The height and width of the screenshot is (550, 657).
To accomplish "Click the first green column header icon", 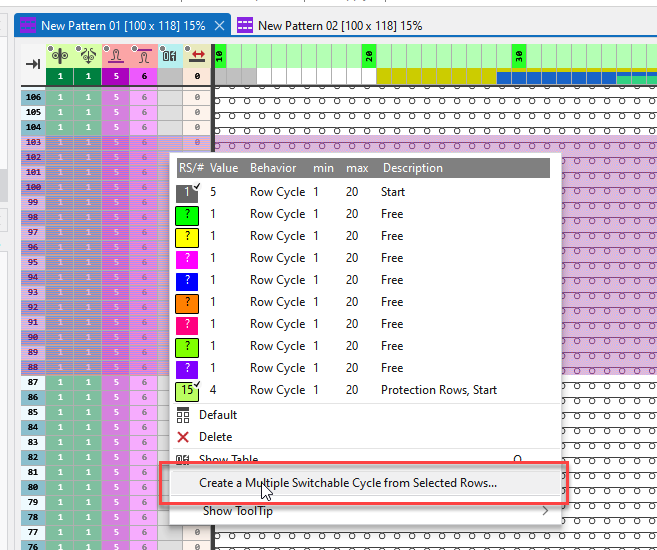I will pos(60,56).
